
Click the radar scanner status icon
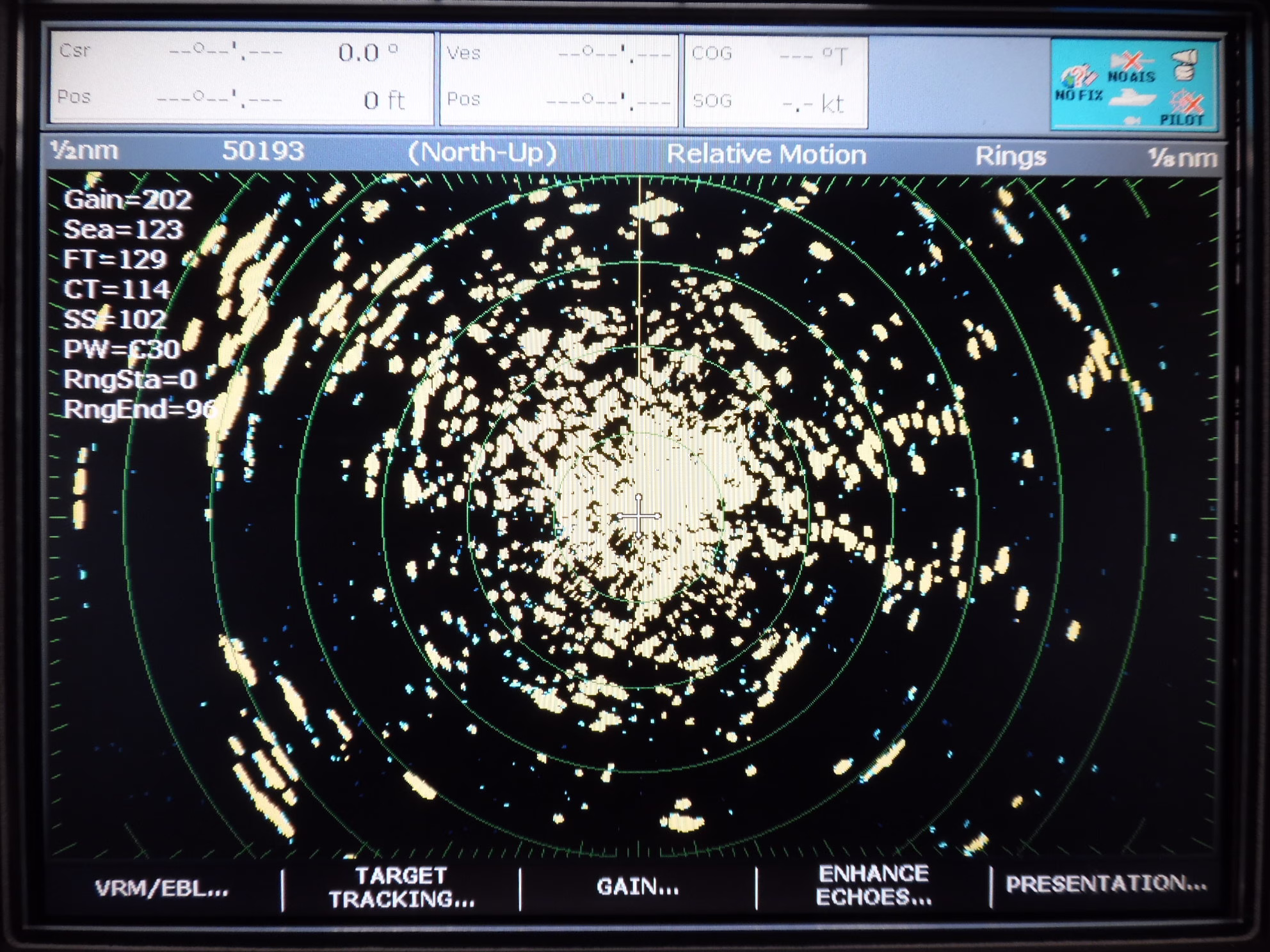pyautogui.click(x=1186, y=65)
